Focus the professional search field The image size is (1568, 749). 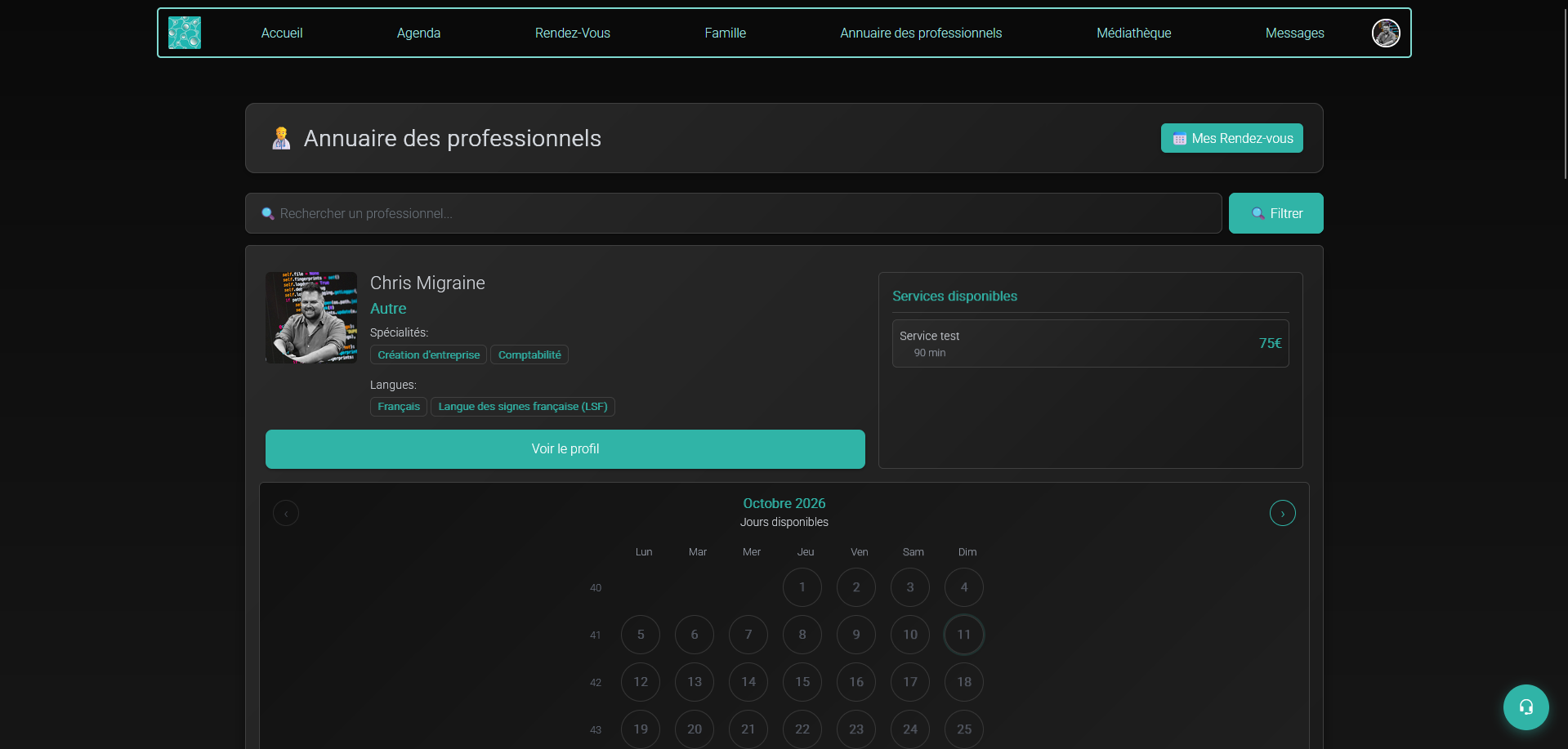point(734,213)
